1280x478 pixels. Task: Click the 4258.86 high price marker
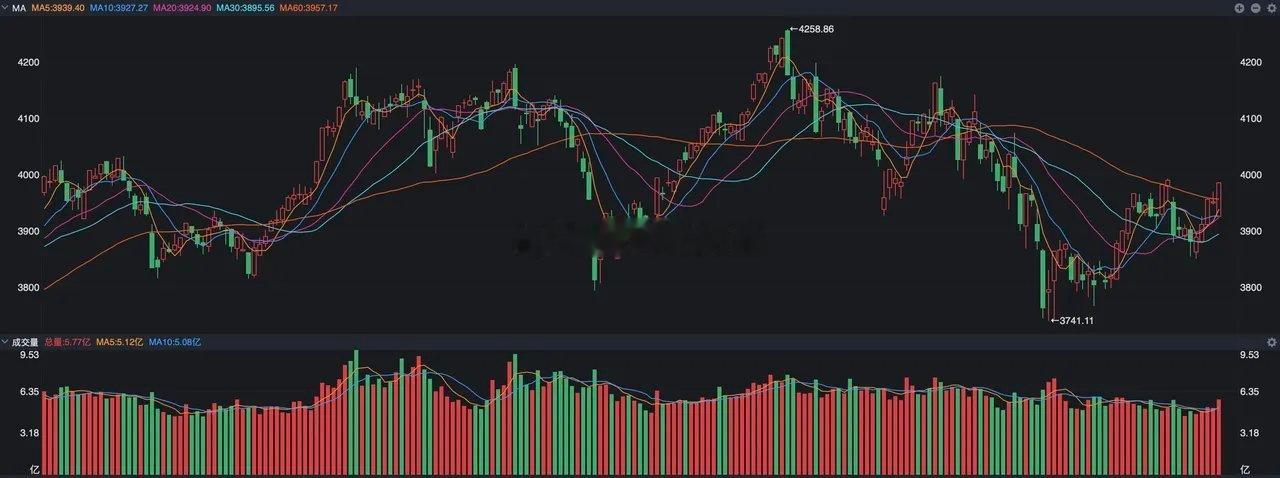click(x=816, y=29)
